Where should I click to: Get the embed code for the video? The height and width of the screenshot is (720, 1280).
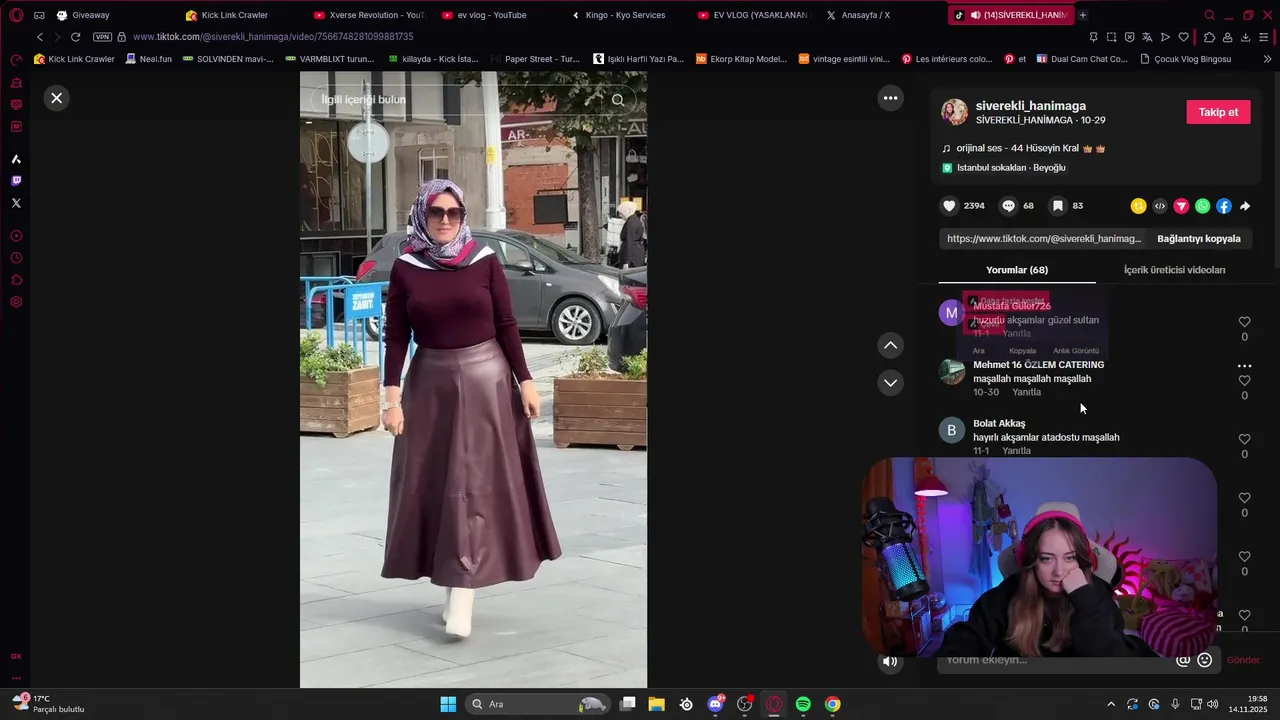[x=1160, y=206]
